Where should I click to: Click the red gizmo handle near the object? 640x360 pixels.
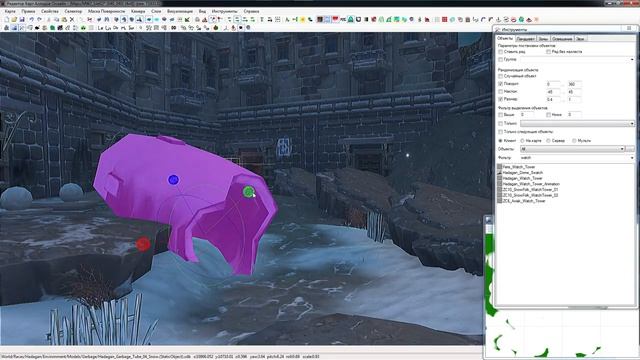(x=143, y=244)
